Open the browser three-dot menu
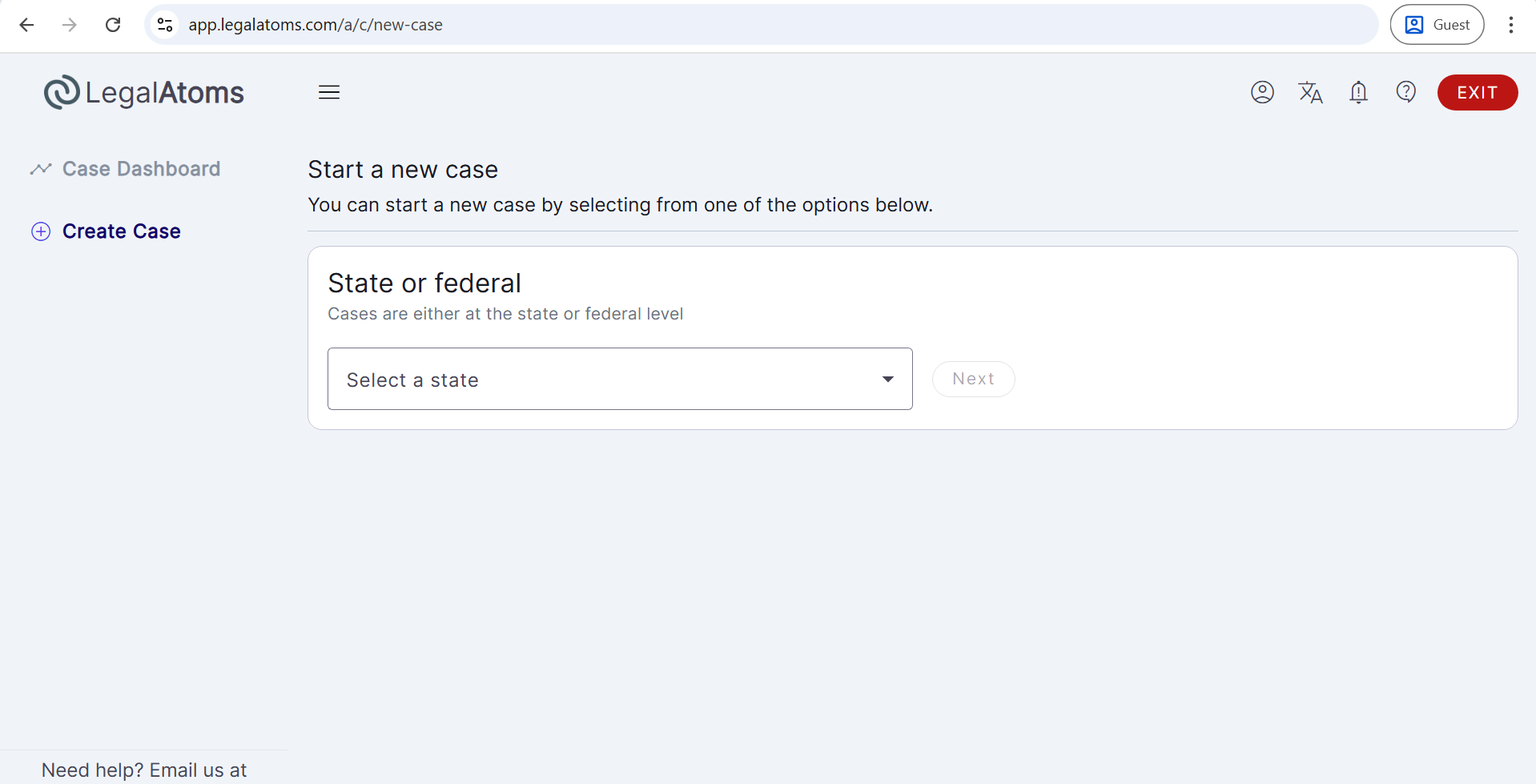 point(1511,25)
